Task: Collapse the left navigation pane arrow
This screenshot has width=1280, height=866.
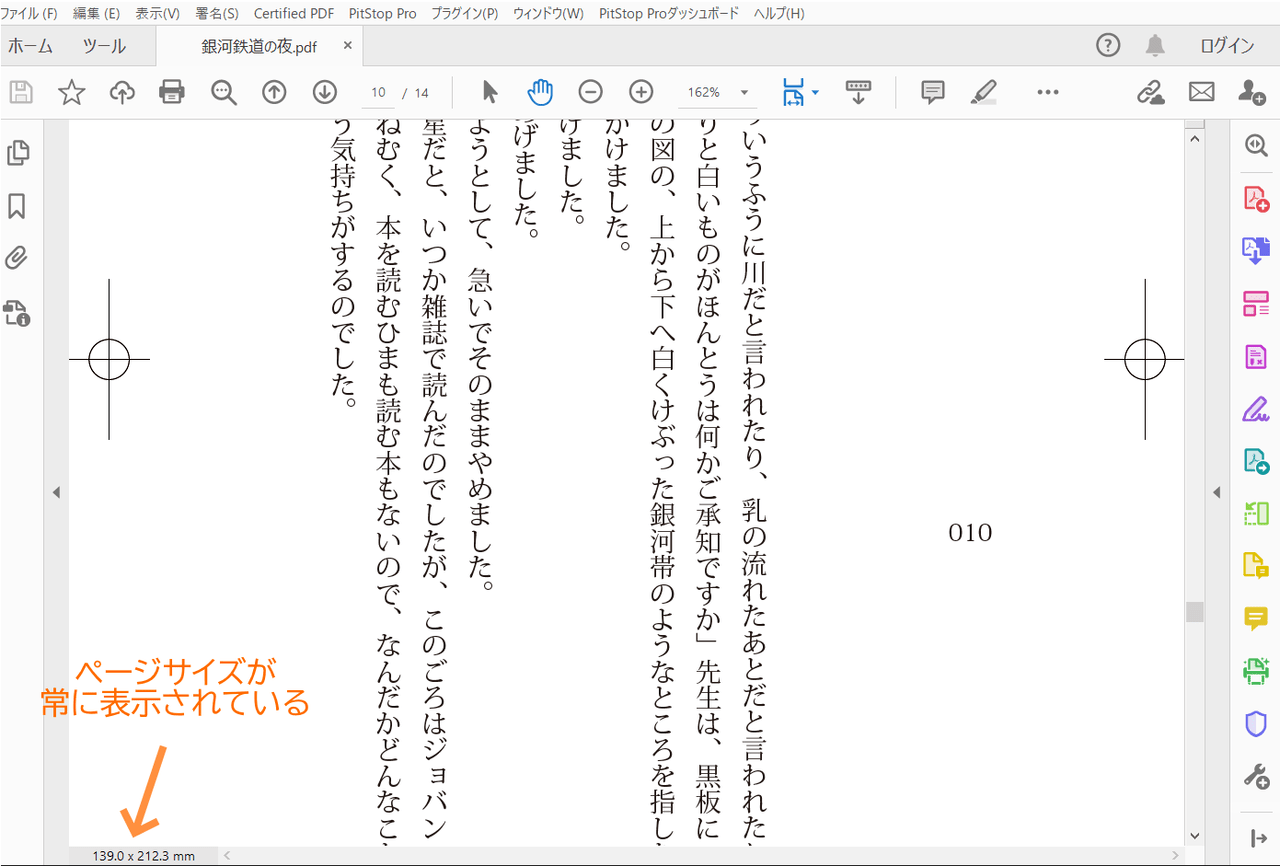Action: (x=56, y=492)
